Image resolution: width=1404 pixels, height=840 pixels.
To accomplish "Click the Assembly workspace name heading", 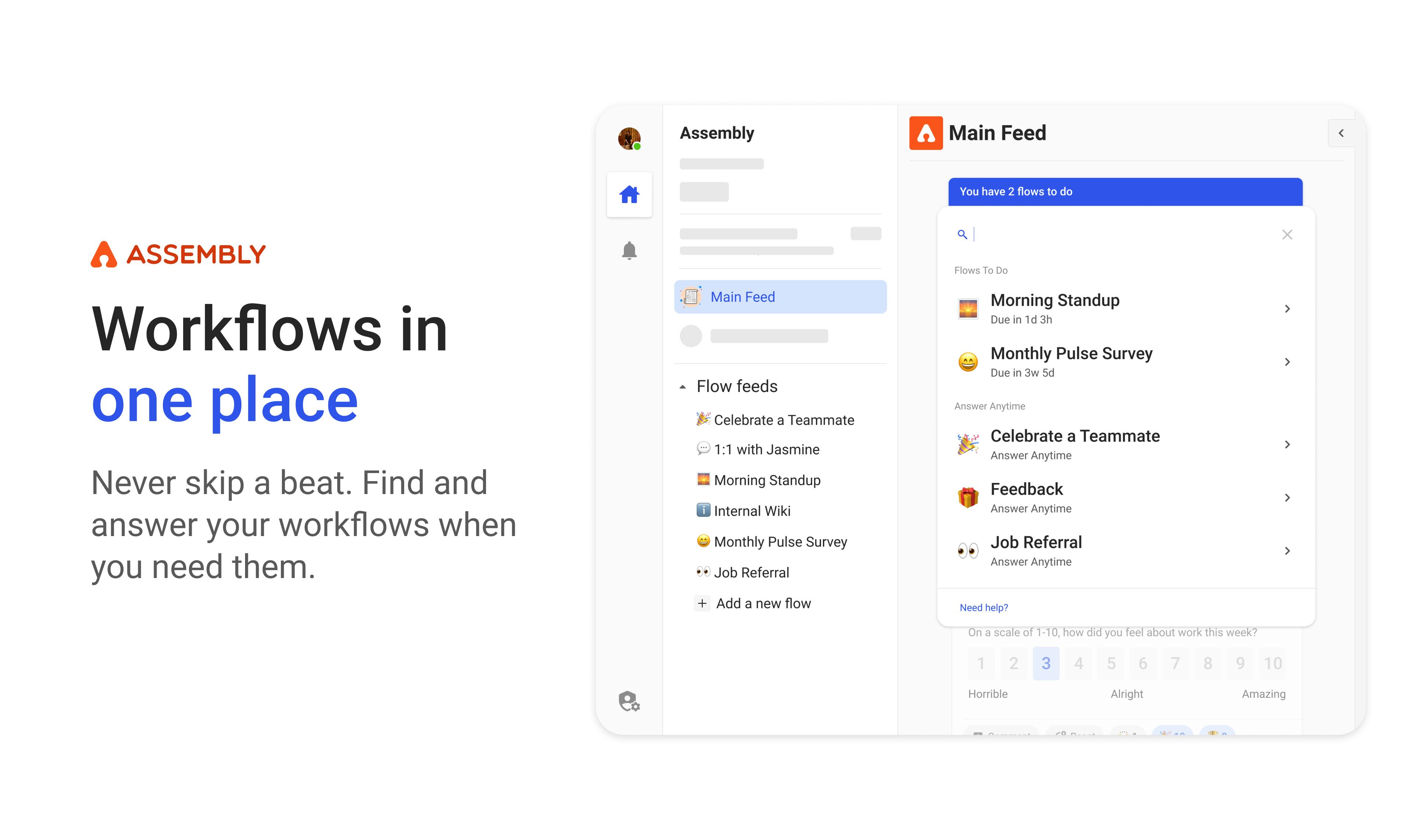I will [x=717, y=133].
